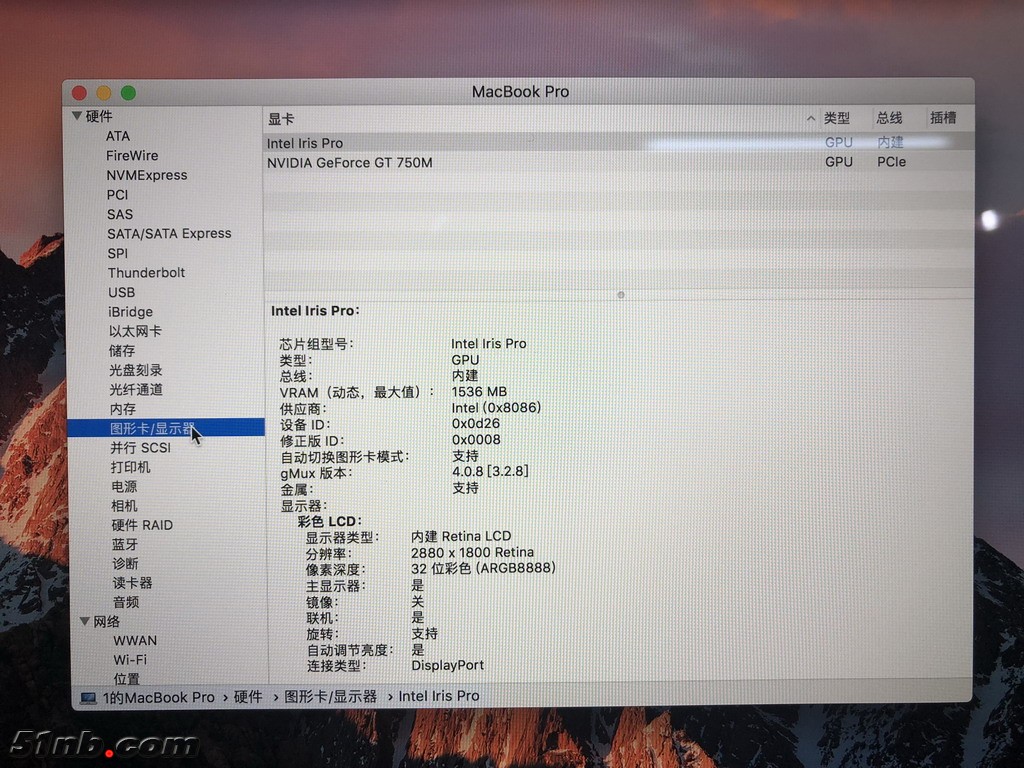Image resolution: width=1024 pixels, height=768 pixels.
Task: Click the Mac icon in the breadcrumb bar
Action: tap(90, 696)
